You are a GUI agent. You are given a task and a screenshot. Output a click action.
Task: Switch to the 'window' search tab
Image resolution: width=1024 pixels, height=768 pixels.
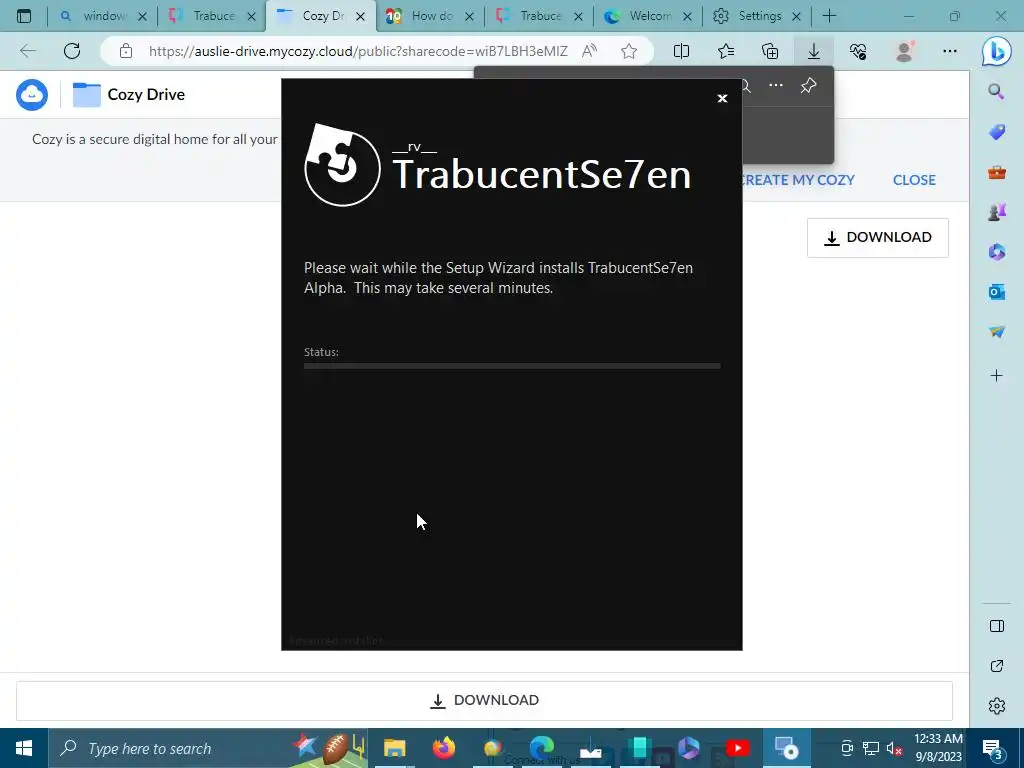[103, 16]
